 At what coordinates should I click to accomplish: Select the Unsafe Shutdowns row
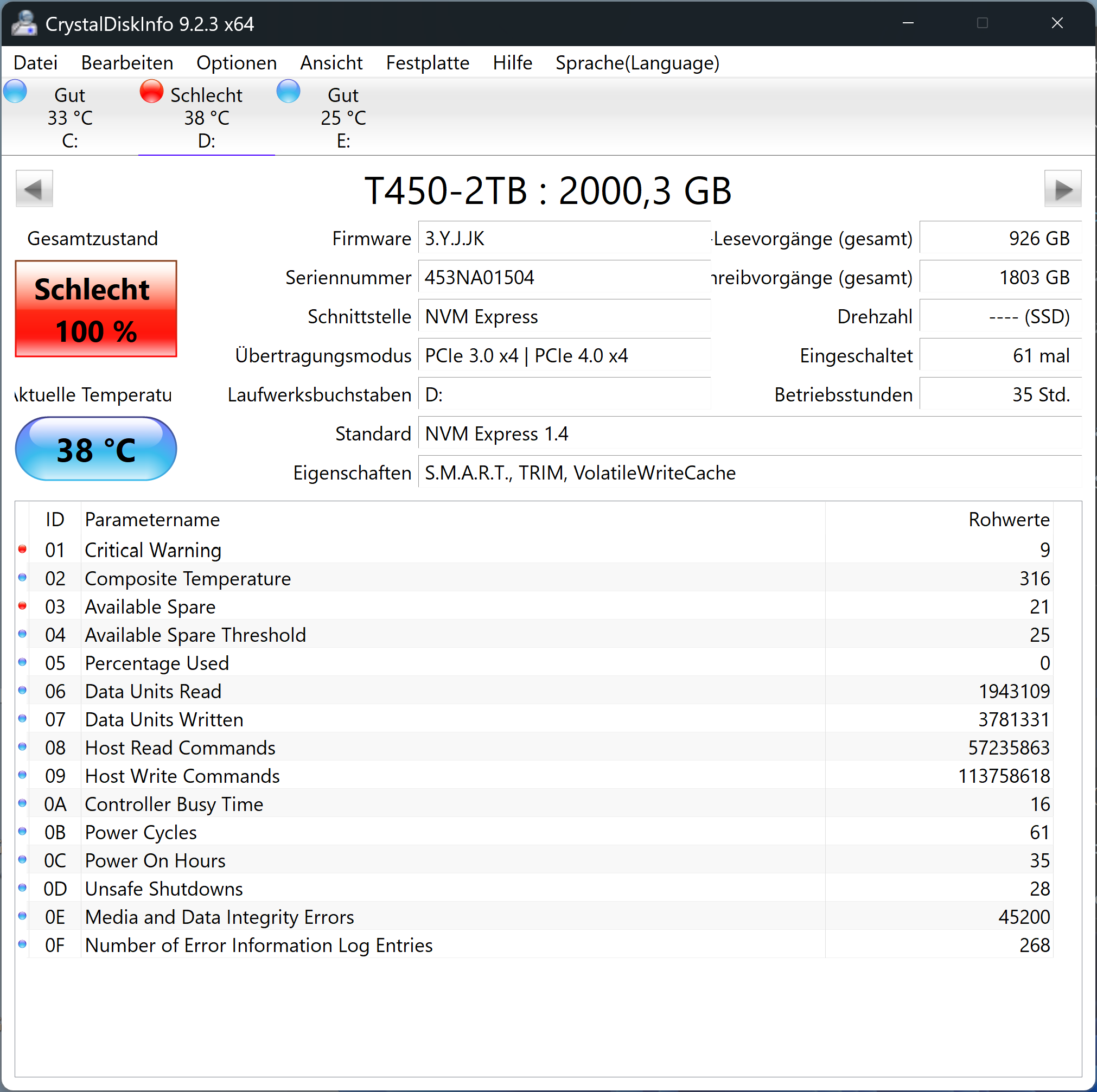pyautogui.click(x=163, y=889)
